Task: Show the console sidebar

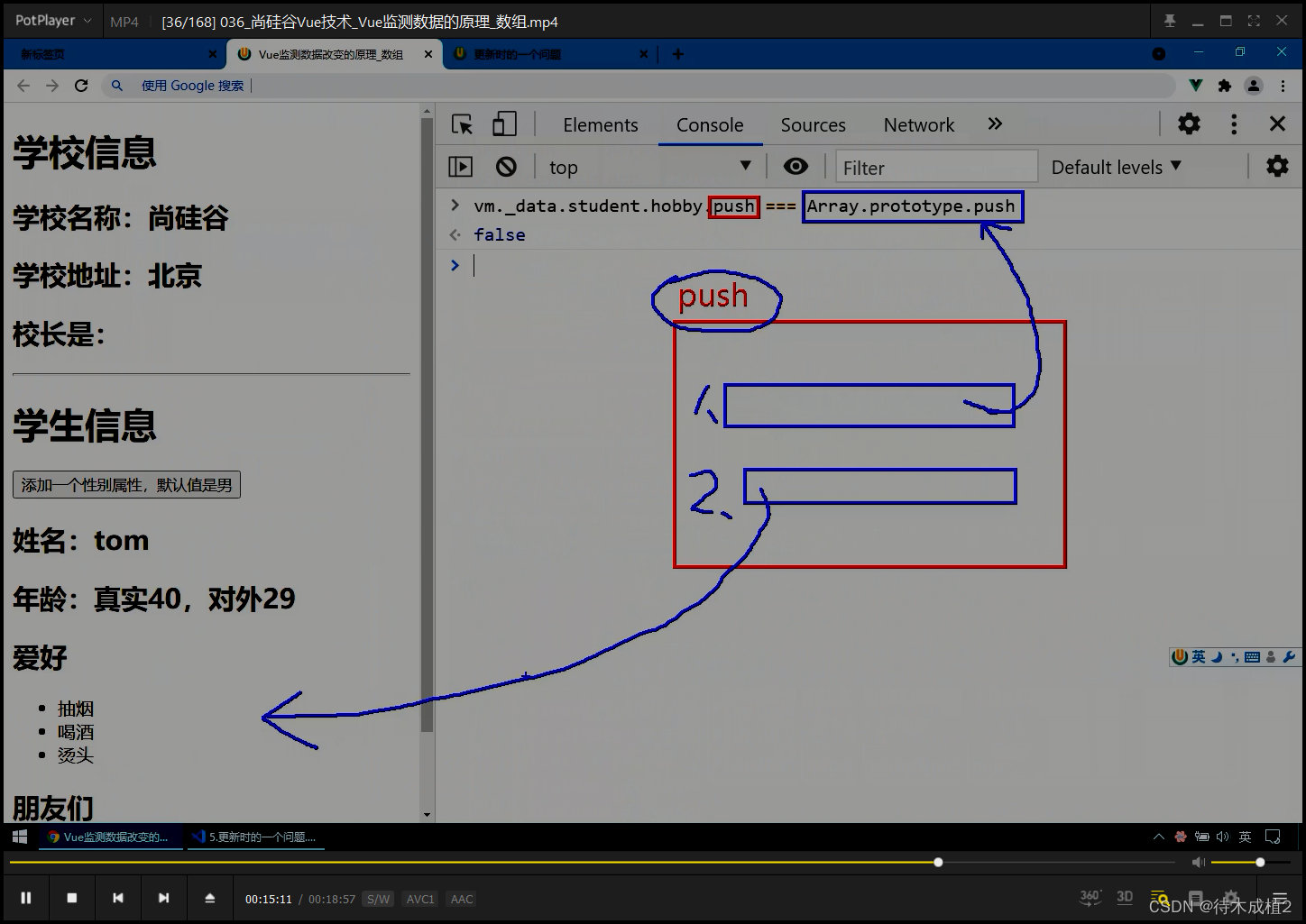Action: click(461, 167)
